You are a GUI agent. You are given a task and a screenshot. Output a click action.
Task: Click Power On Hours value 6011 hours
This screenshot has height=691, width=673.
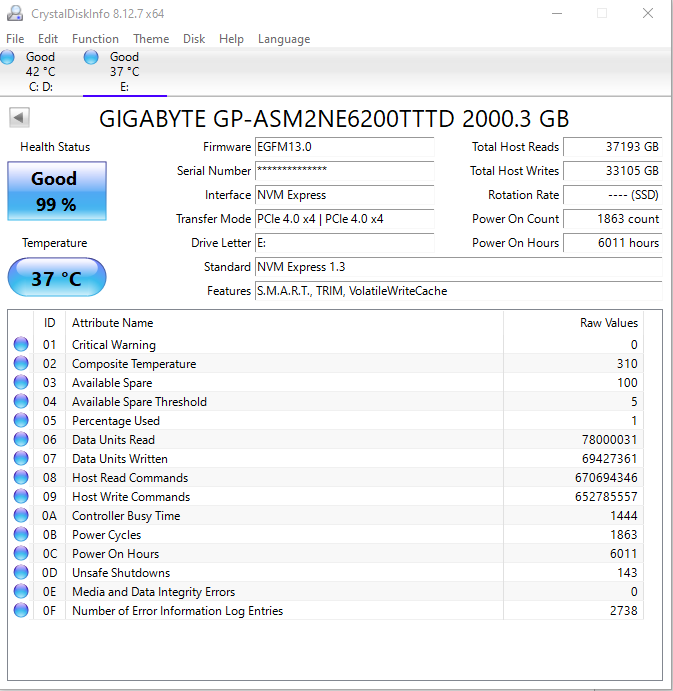click(613, 243)
